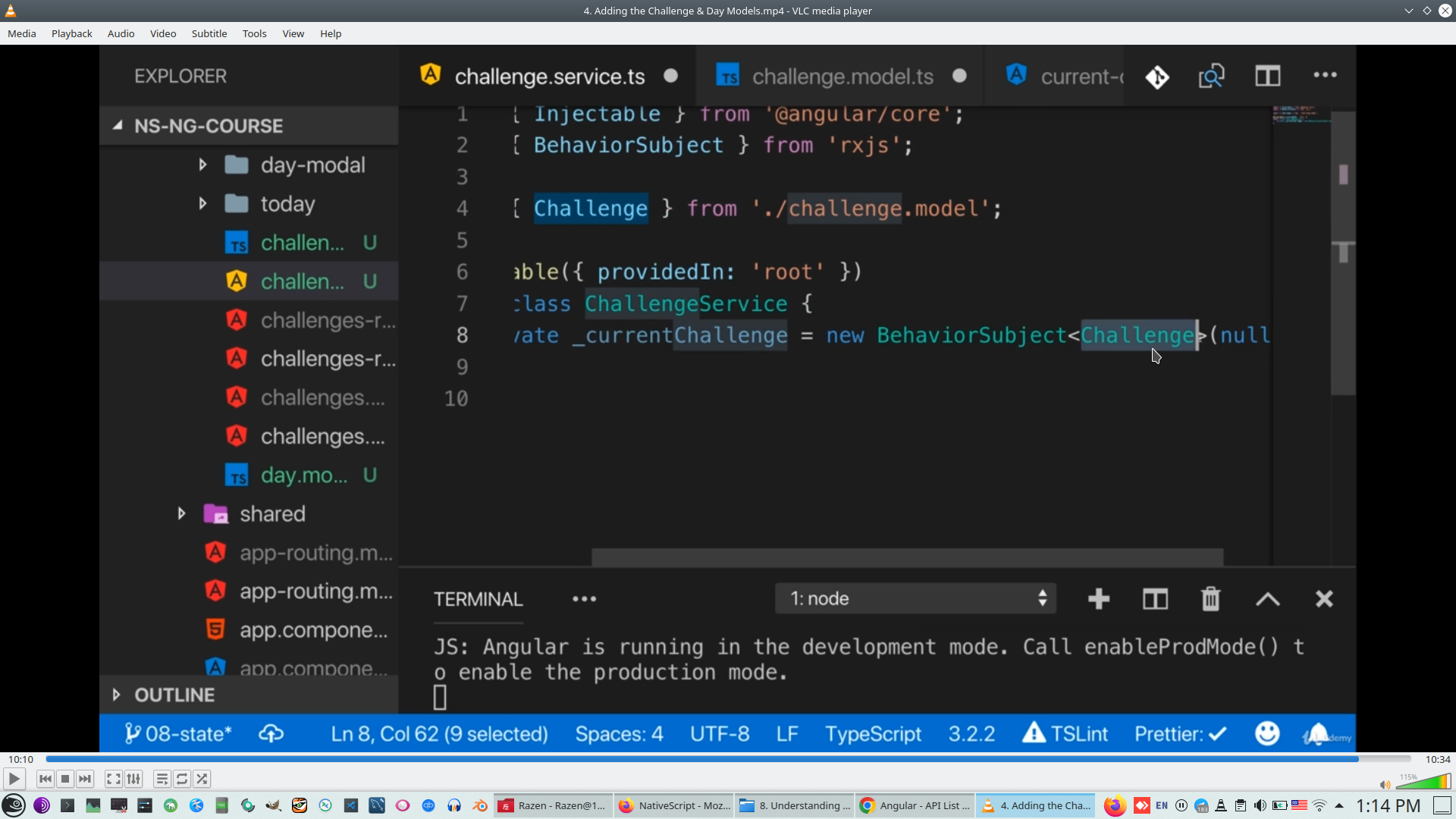The width and height of the screenshot is (1456, 819).
Task: Click the split editor icon
Action: click(x=1267, y=76)
